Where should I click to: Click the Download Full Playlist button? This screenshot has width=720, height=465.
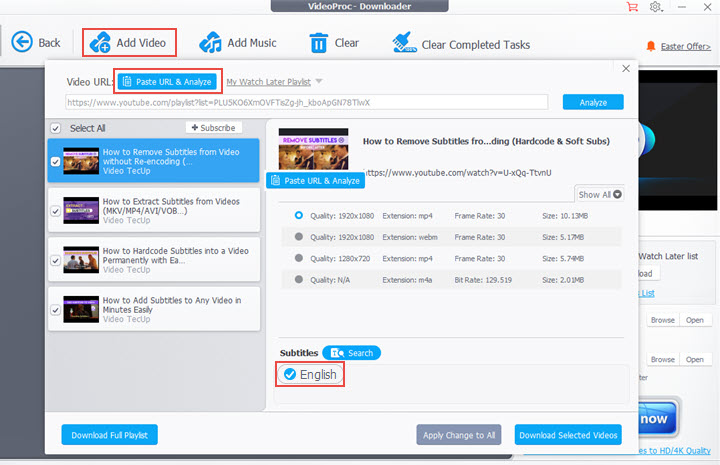click(x=110, y=434)
